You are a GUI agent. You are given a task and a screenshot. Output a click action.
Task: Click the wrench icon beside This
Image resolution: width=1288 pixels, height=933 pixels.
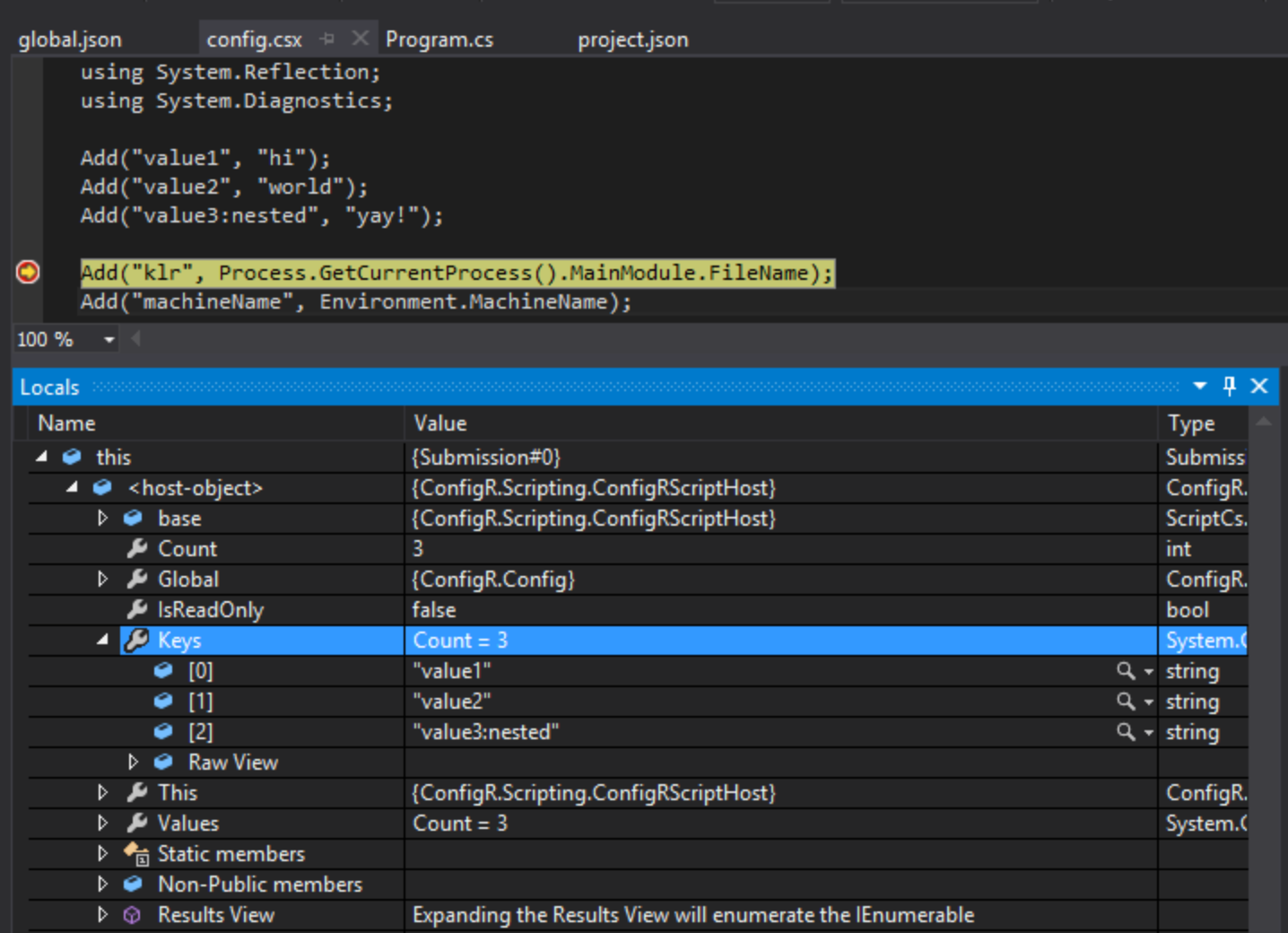pos(136,792)
